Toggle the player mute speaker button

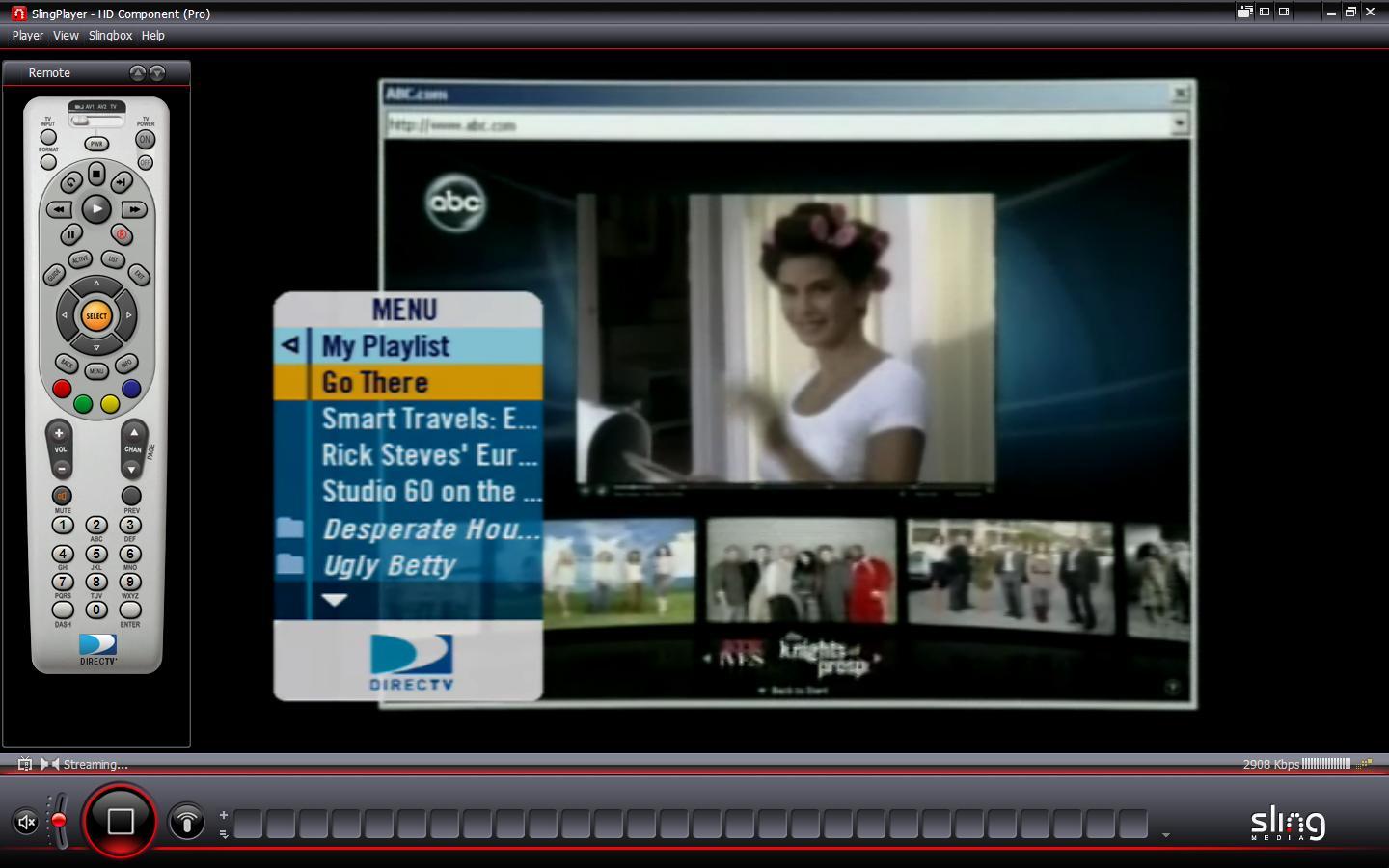26,822
